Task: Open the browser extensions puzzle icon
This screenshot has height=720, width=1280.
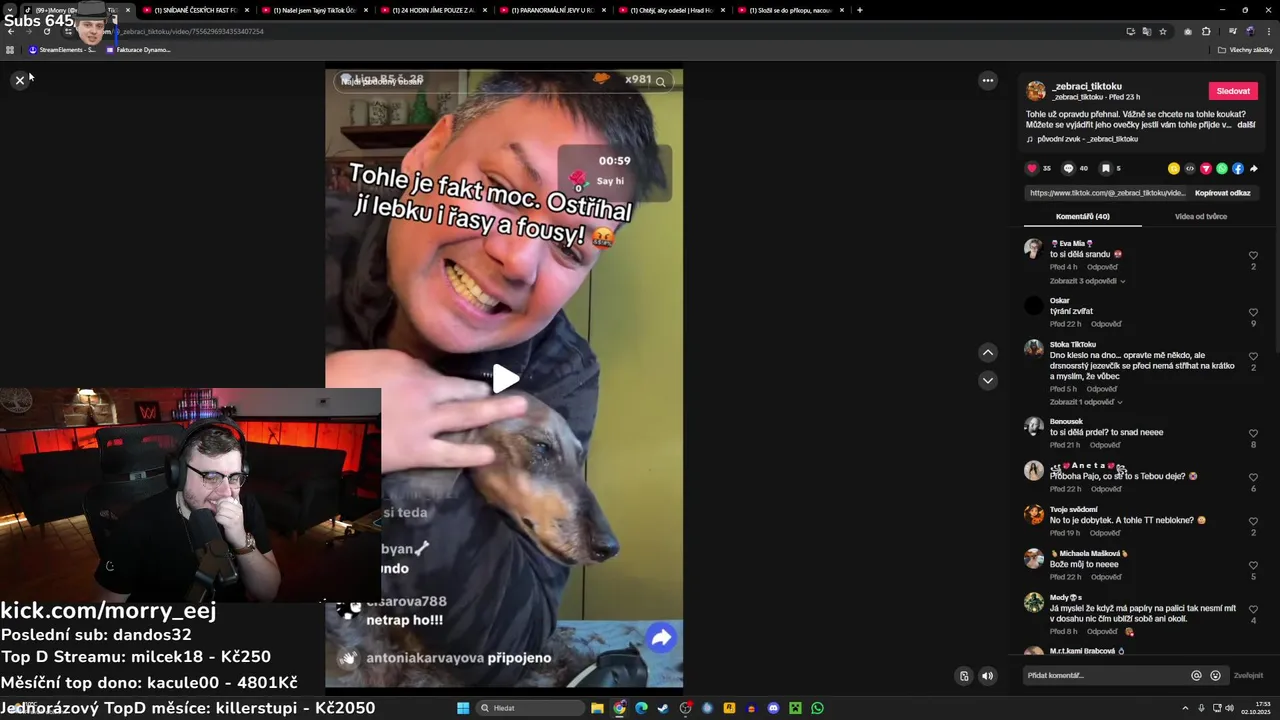Action: (x=1206, y=31)
